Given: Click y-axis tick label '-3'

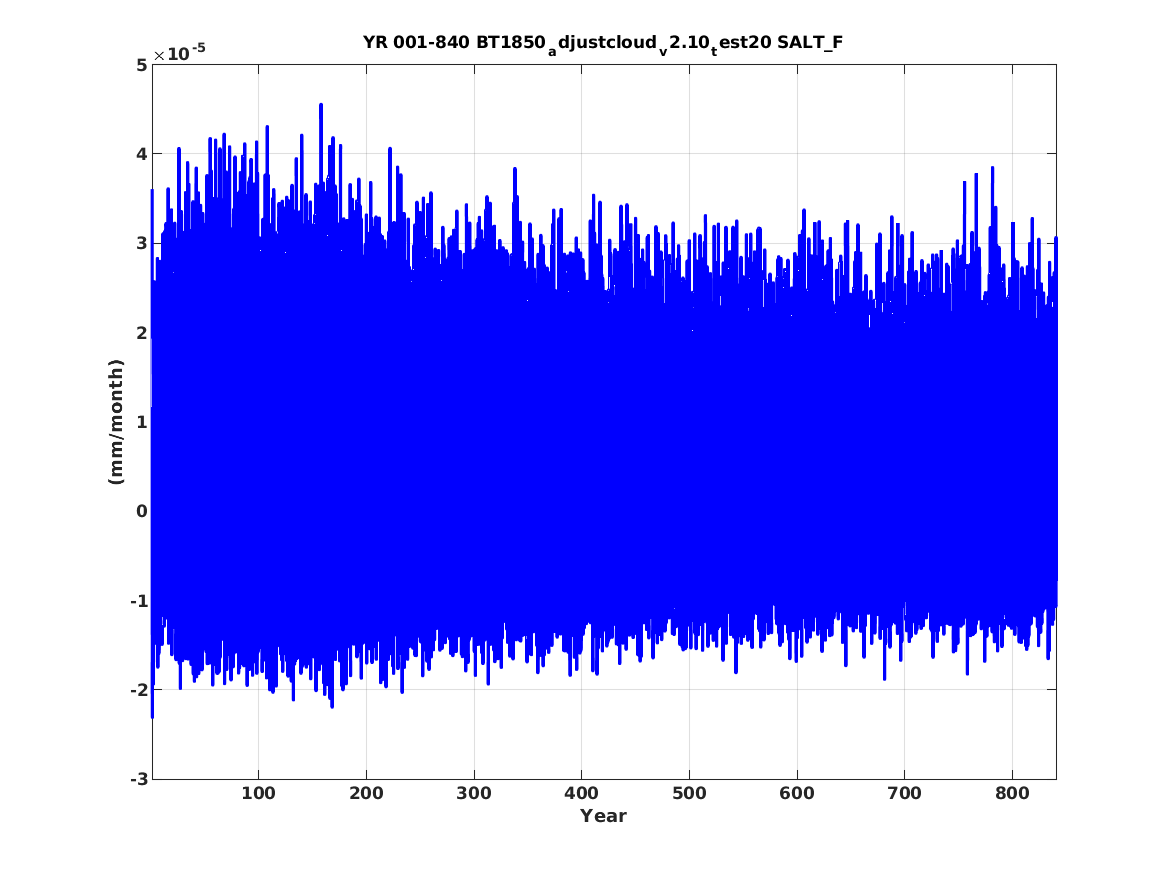Looking at the screenshot, I should tap(138, 779).
